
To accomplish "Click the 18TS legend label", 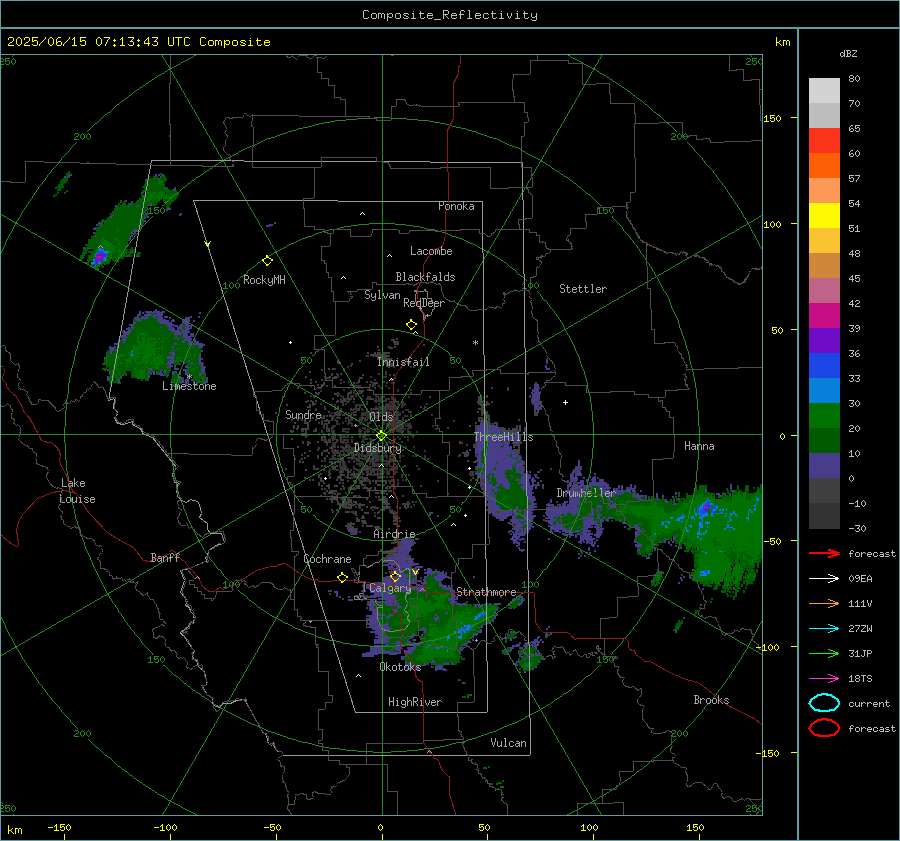I will [x=860, y=679].
